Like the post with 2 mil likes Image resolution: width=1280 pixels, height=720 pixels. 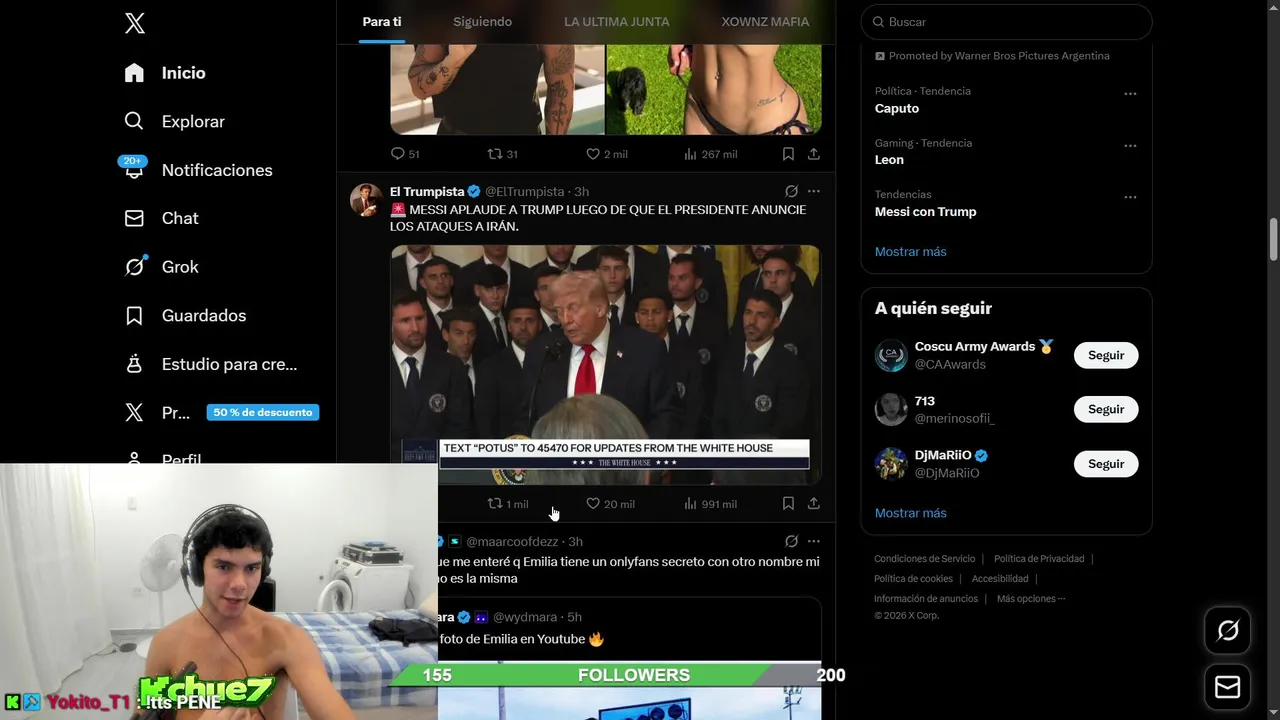[606, 154]
